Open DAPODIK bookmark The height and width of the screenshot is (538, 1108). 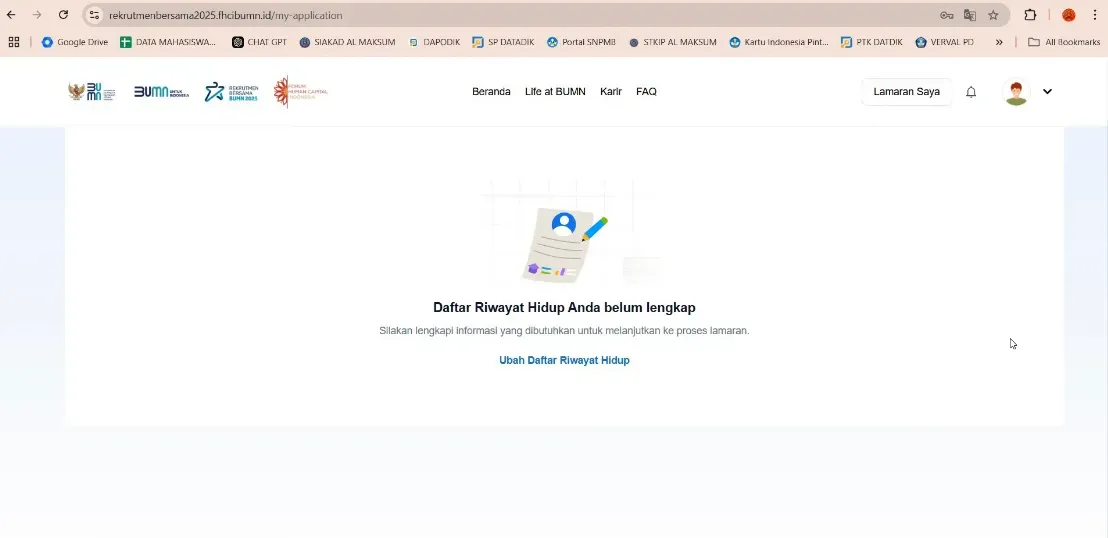click(x=434, y=42)
